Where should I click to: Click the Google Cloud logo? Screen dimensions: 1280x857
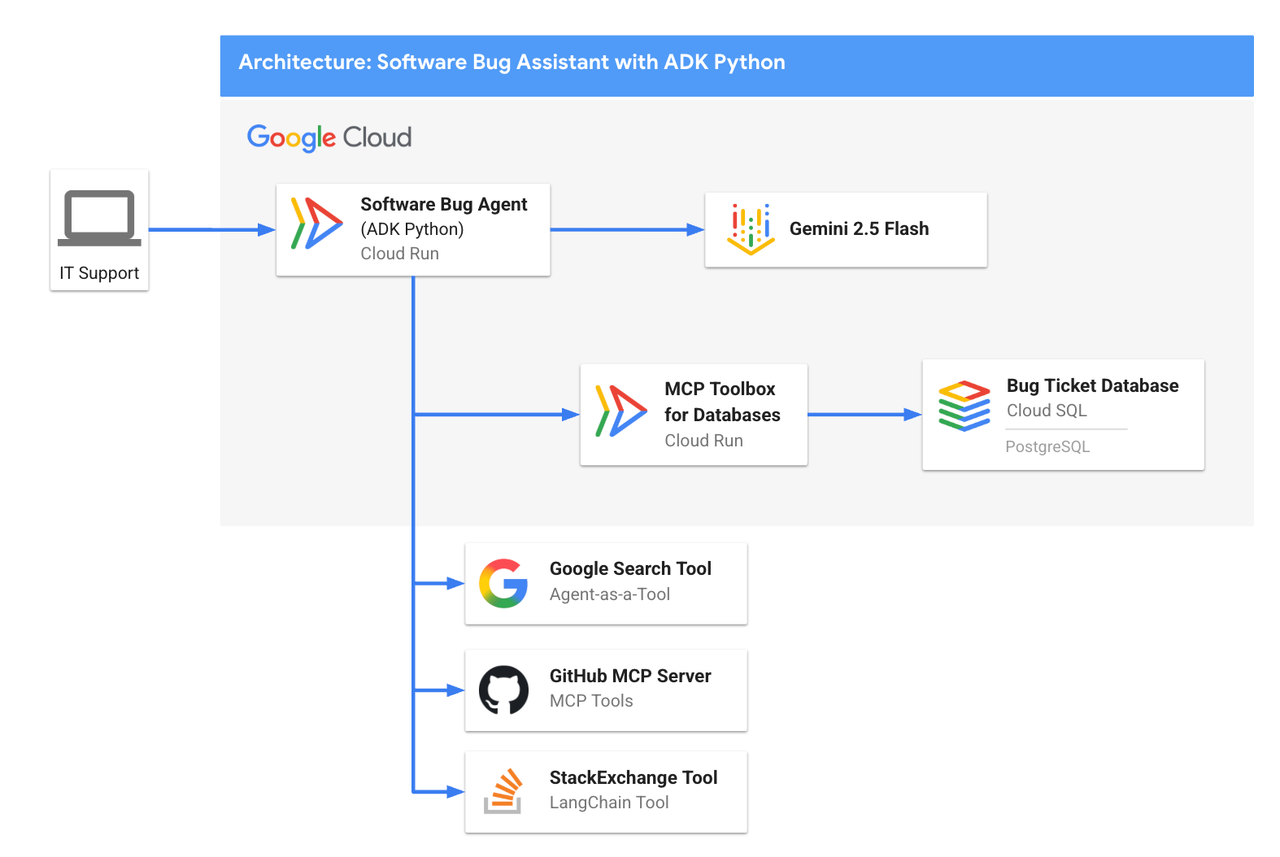point(329,137)
